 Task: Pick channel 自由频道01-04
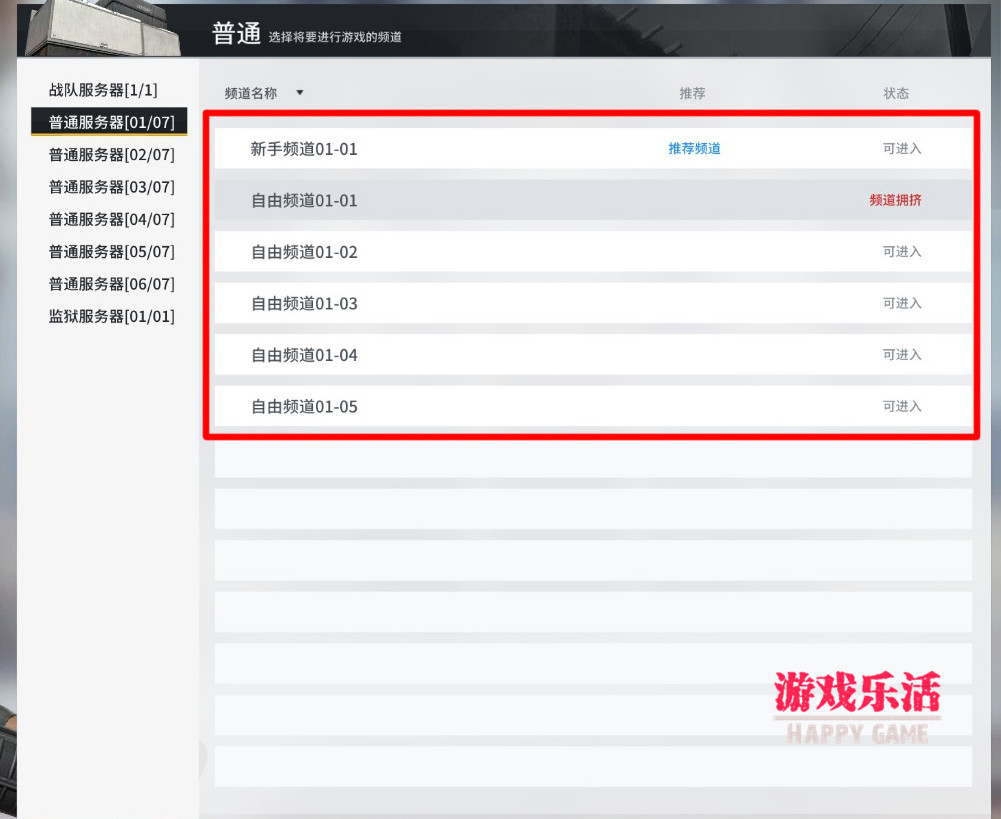pyautogui.click(x=593, y=355)
